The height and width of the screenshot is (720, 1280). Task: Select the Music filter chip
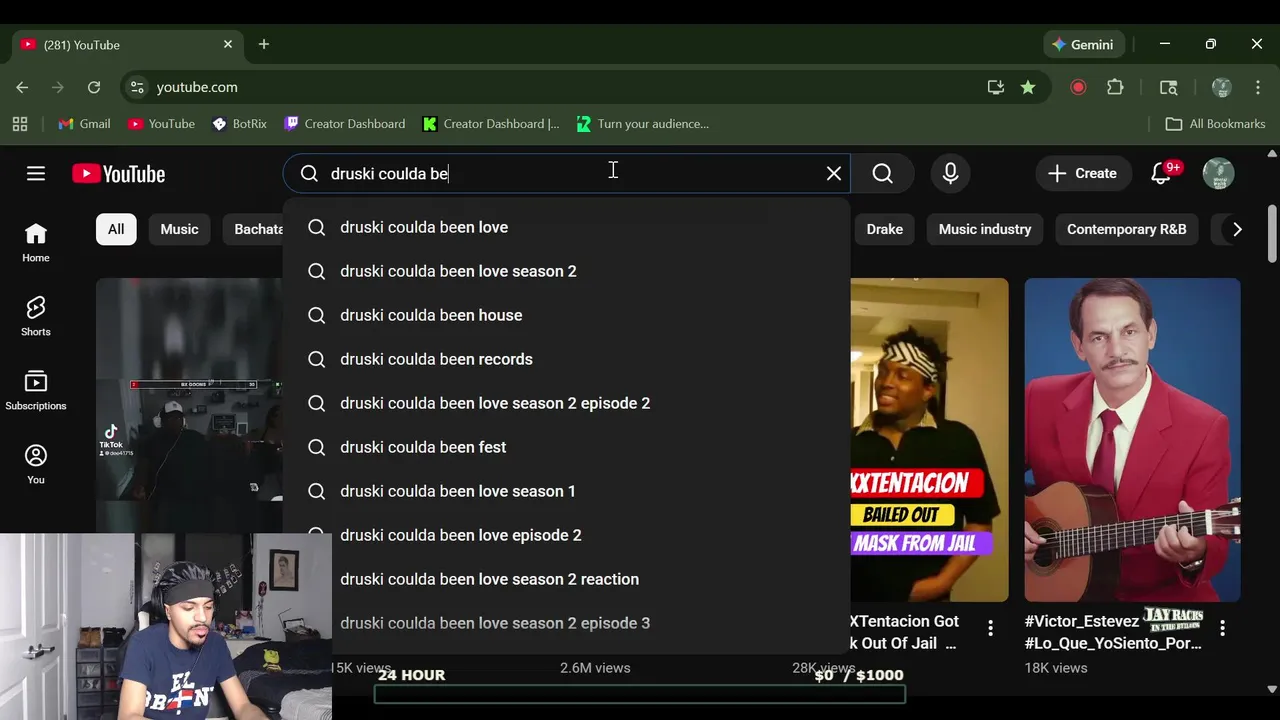pos(180,229)
